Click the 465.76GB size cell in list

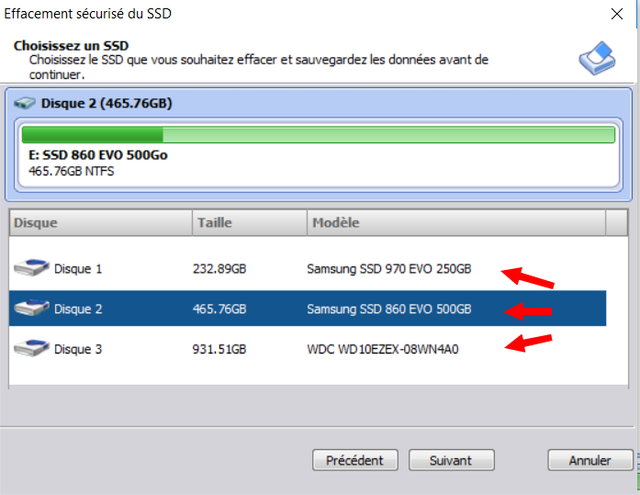tap(220, 309)
